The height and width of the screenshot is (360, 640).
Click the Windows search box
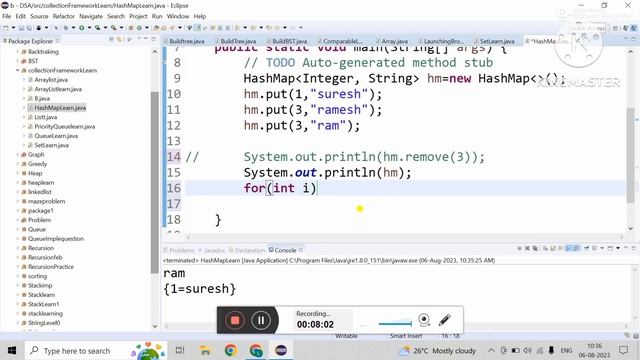click(96, 351)
